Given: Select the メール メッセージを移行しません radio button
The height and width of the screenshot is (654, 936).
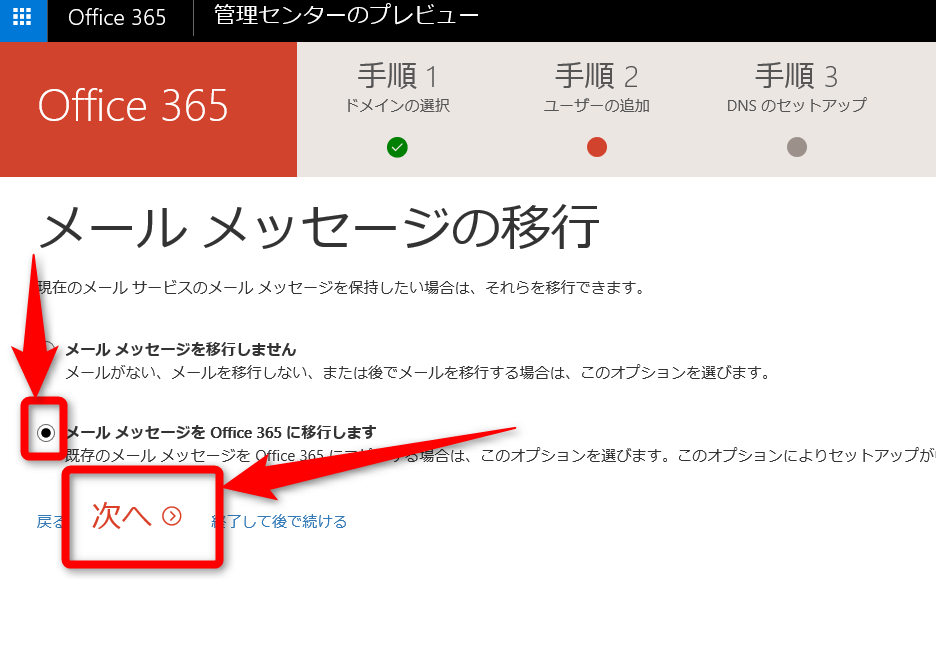Looking at the screenshot, I should [48, 350].
